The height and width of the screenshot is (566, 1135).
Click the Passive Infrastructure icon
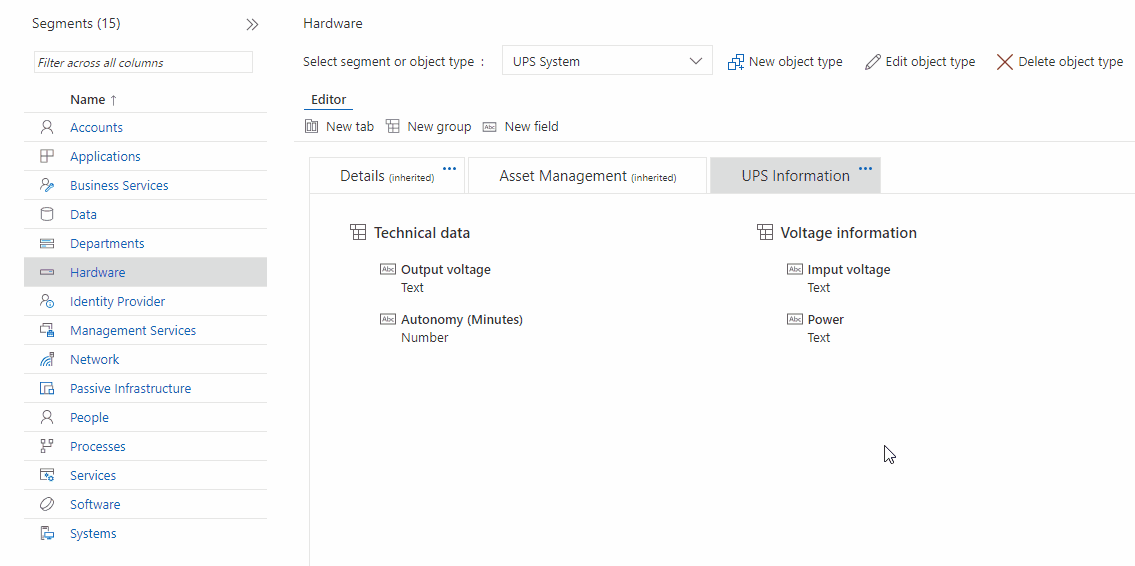click(x=46, y=388)
